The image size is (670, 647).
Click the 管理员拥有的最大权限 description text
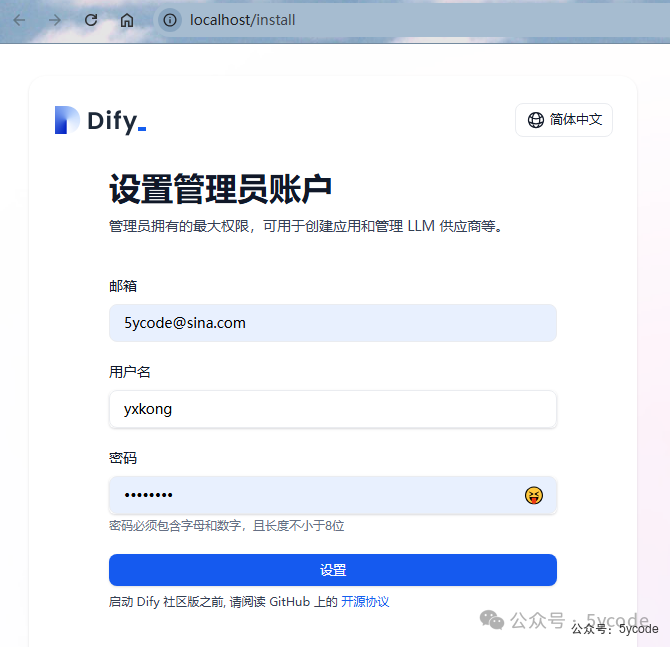tap(306, 226)
